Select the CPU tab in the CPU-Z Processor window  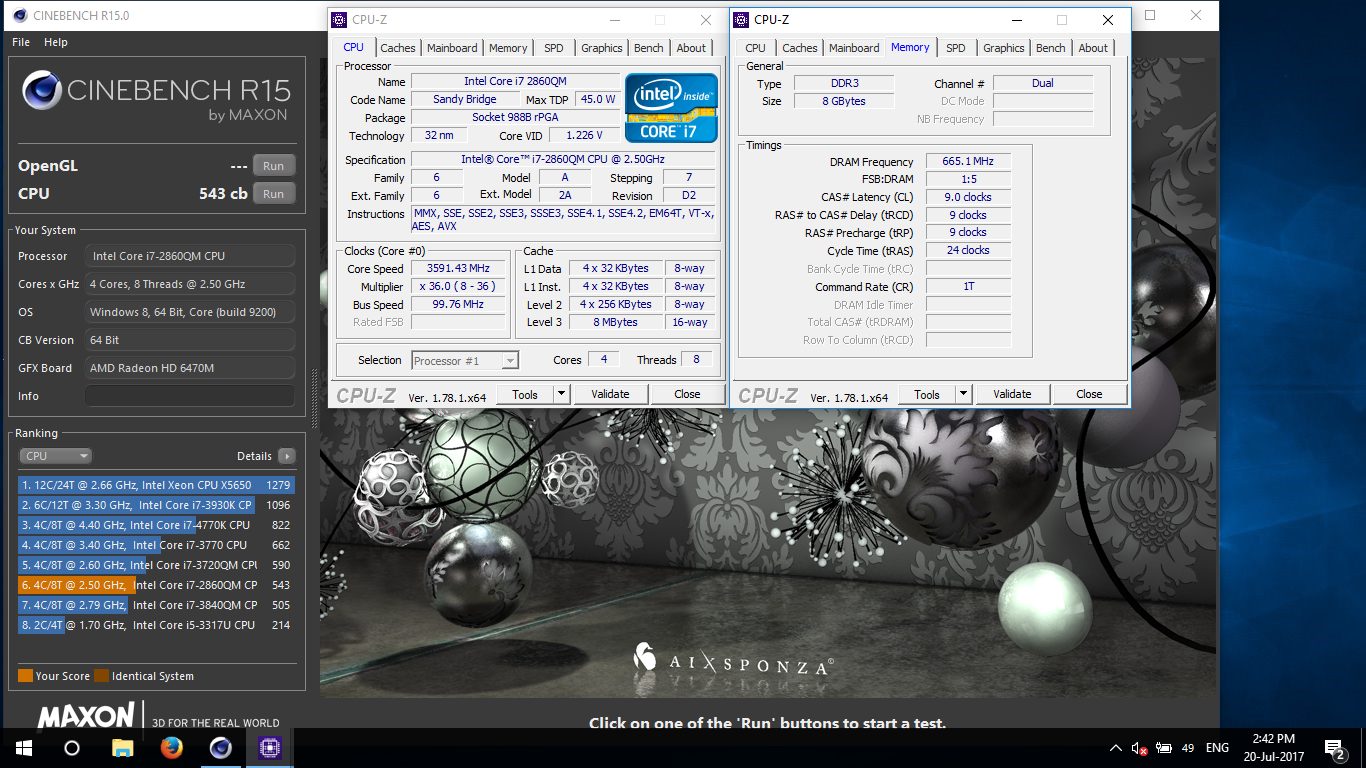click(x=354, y=47)
